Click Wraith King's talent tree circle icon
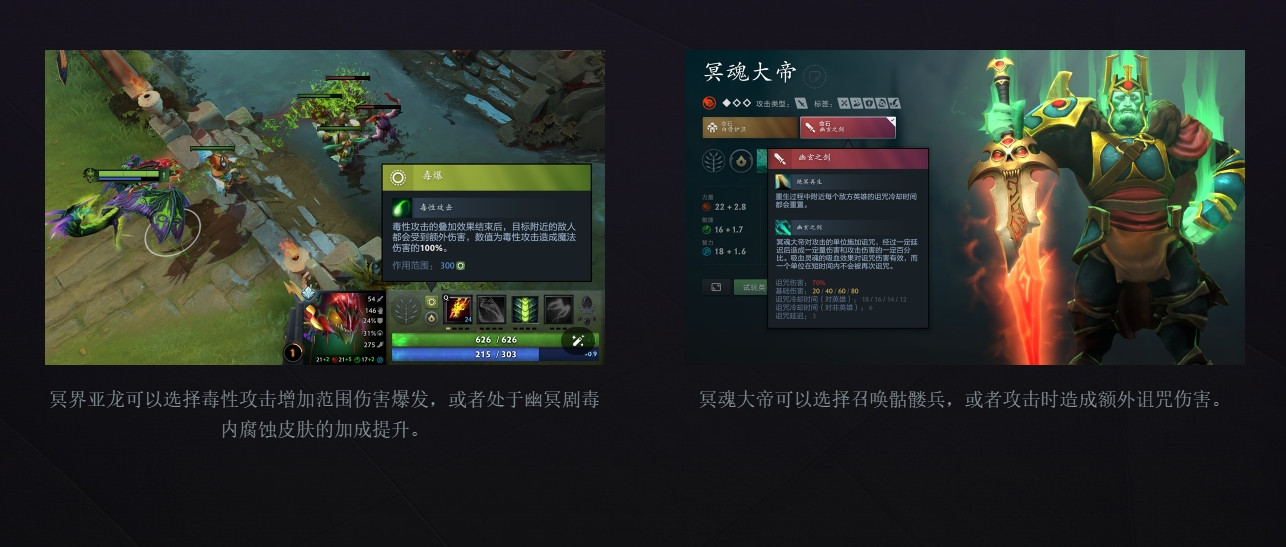1286x547 pixels. coord(715,160)
